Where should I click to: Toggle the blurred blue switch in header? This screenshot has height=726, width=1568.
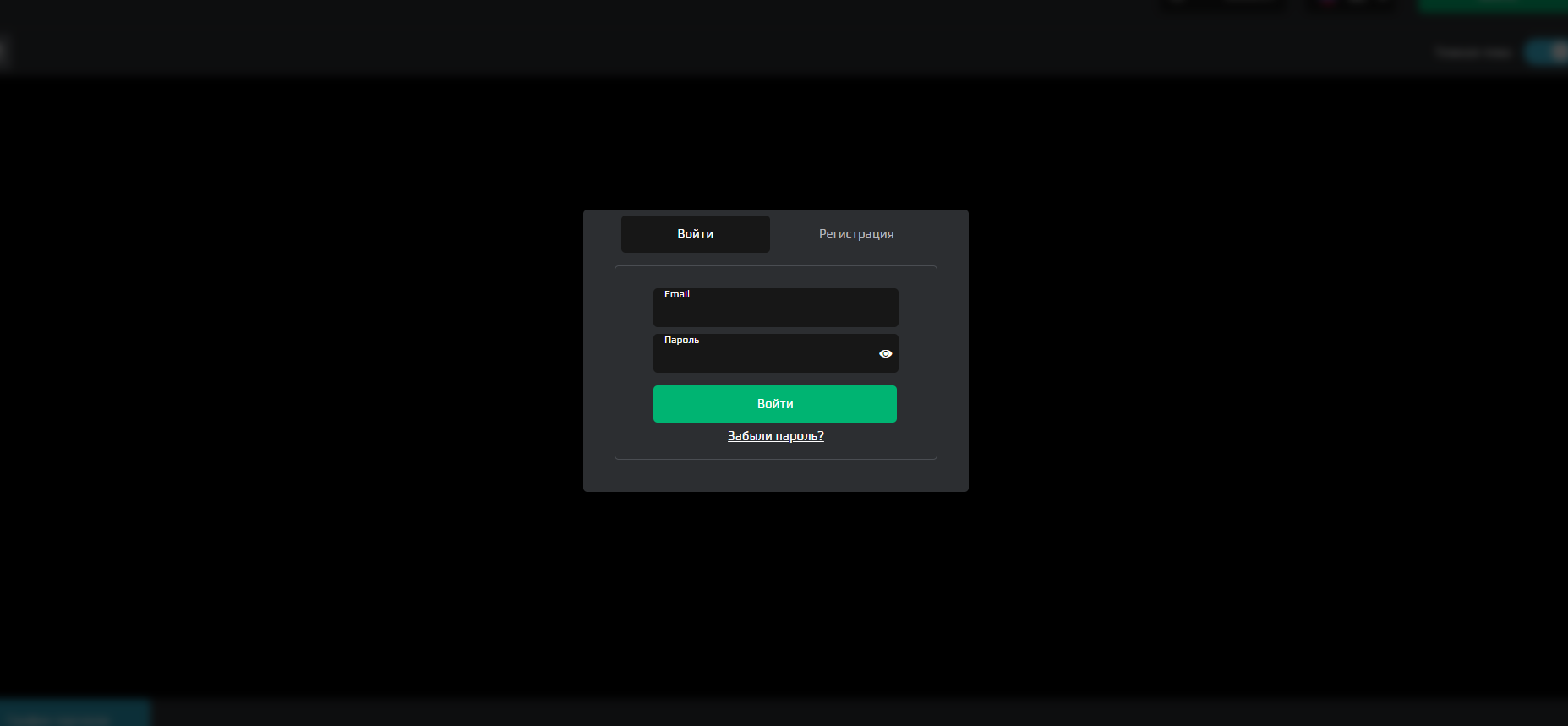(x=1546, y=52)
